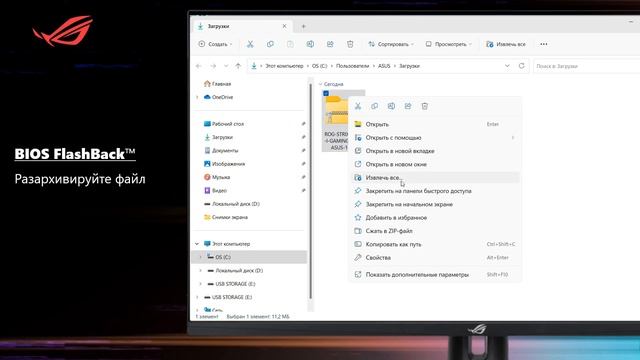640x360 pixels.
Task: Click the Delete trash icon in toolbar
Action: click(350, 44)
